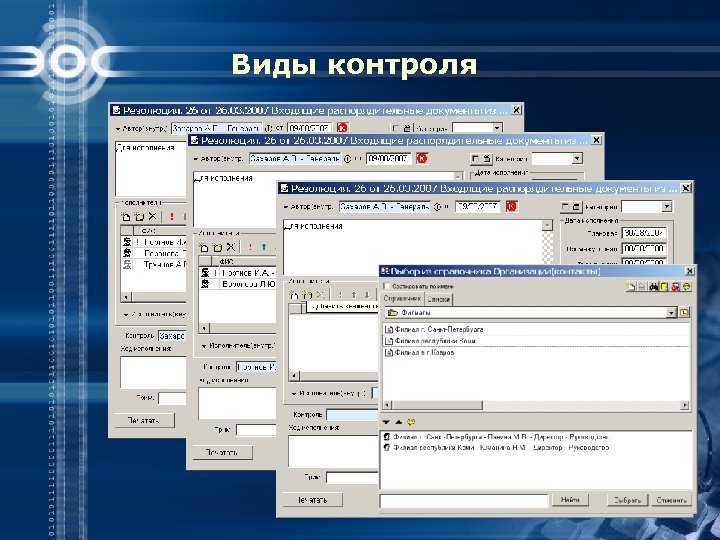720x540 pixels.
Task: Click the binoculars search icon in the directory dialog
Action: [653, 287]
